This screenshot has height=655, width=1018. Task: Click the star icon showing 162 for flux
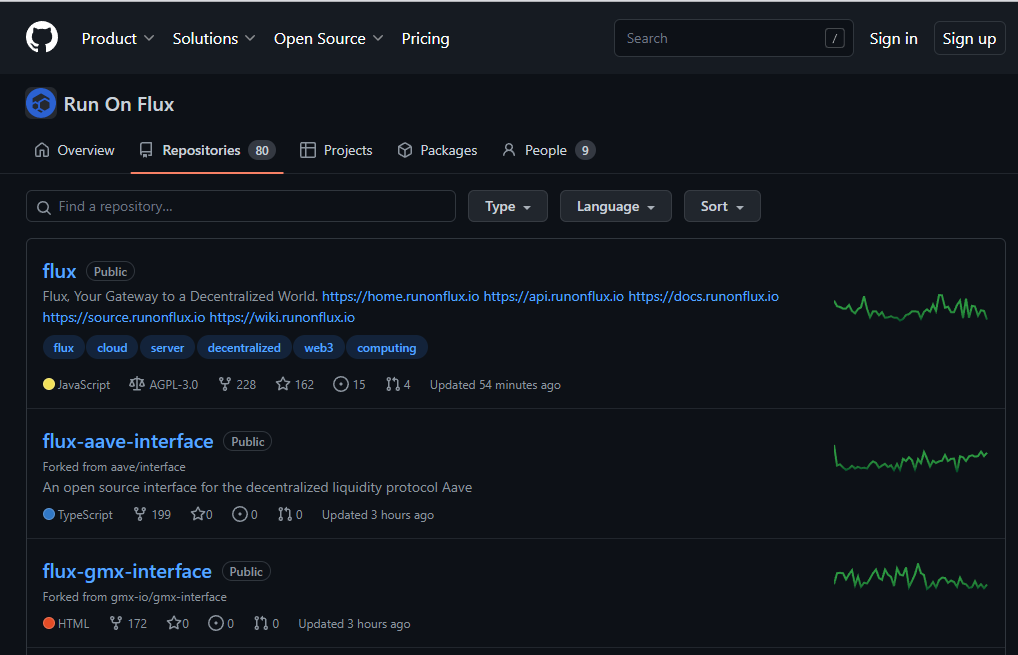point(282,384)
